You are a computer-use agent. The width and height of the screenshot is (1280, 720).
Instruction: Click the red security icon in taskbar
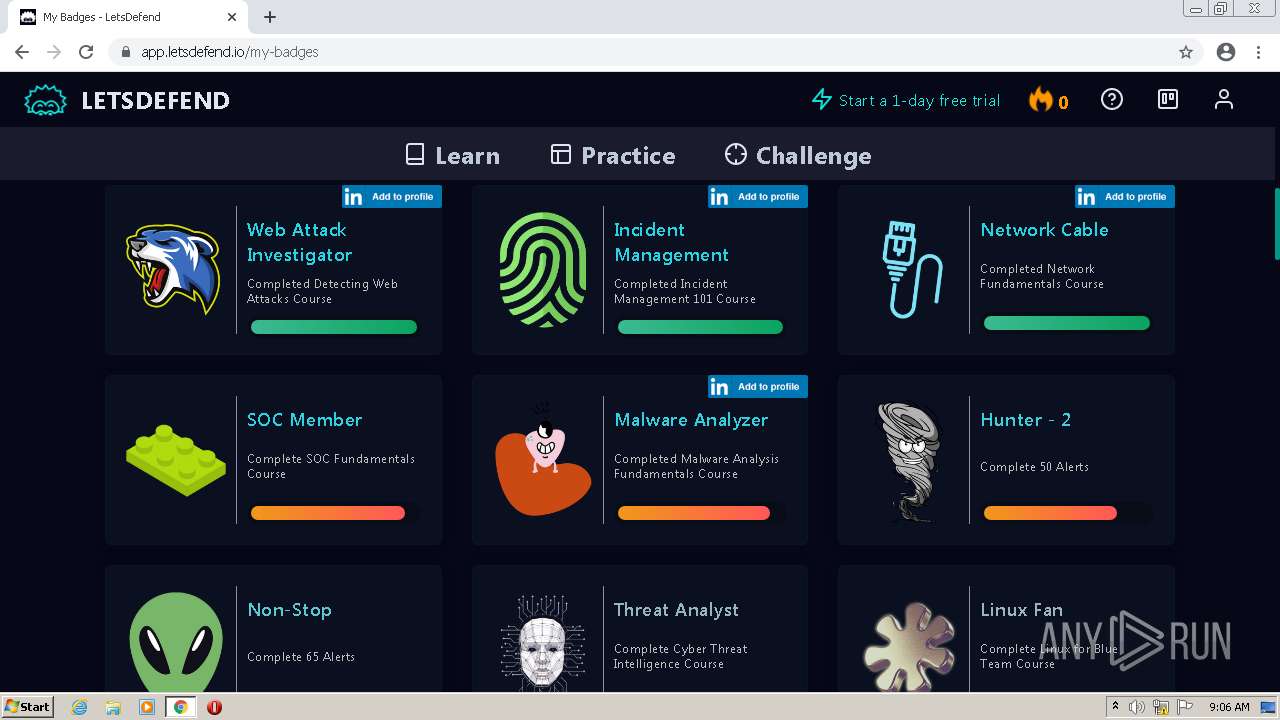tap(214, 707)
